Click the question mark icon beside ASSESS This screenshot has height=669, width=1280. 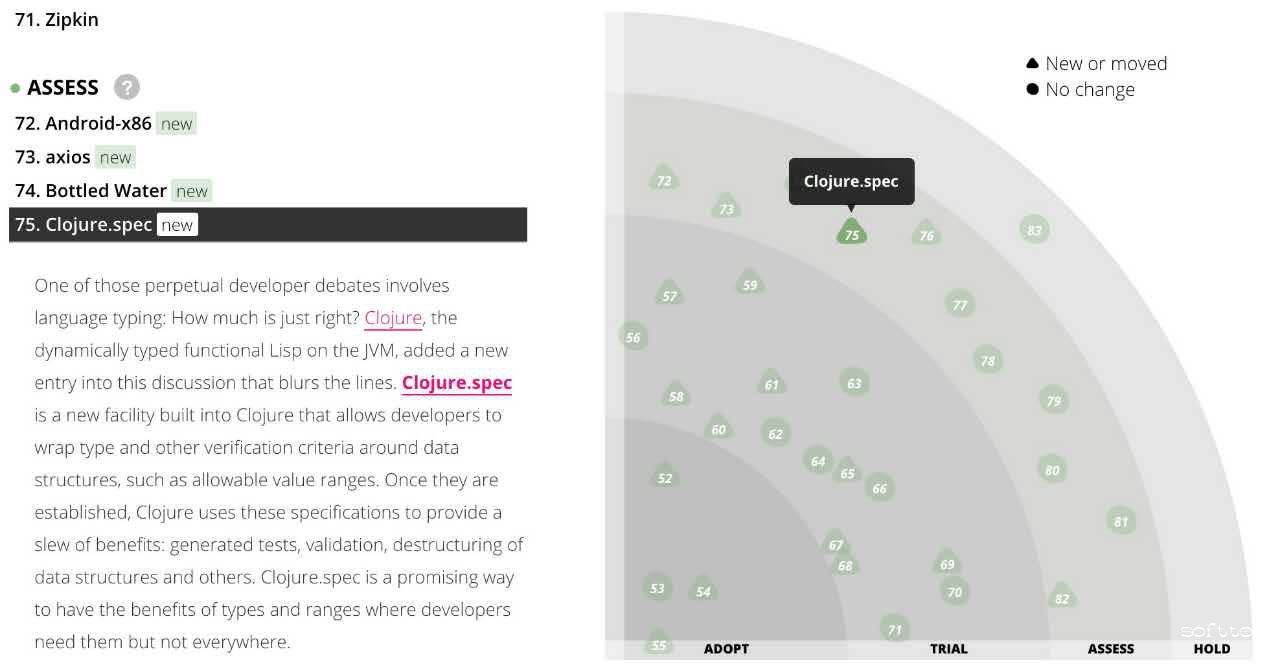point(126,87)
